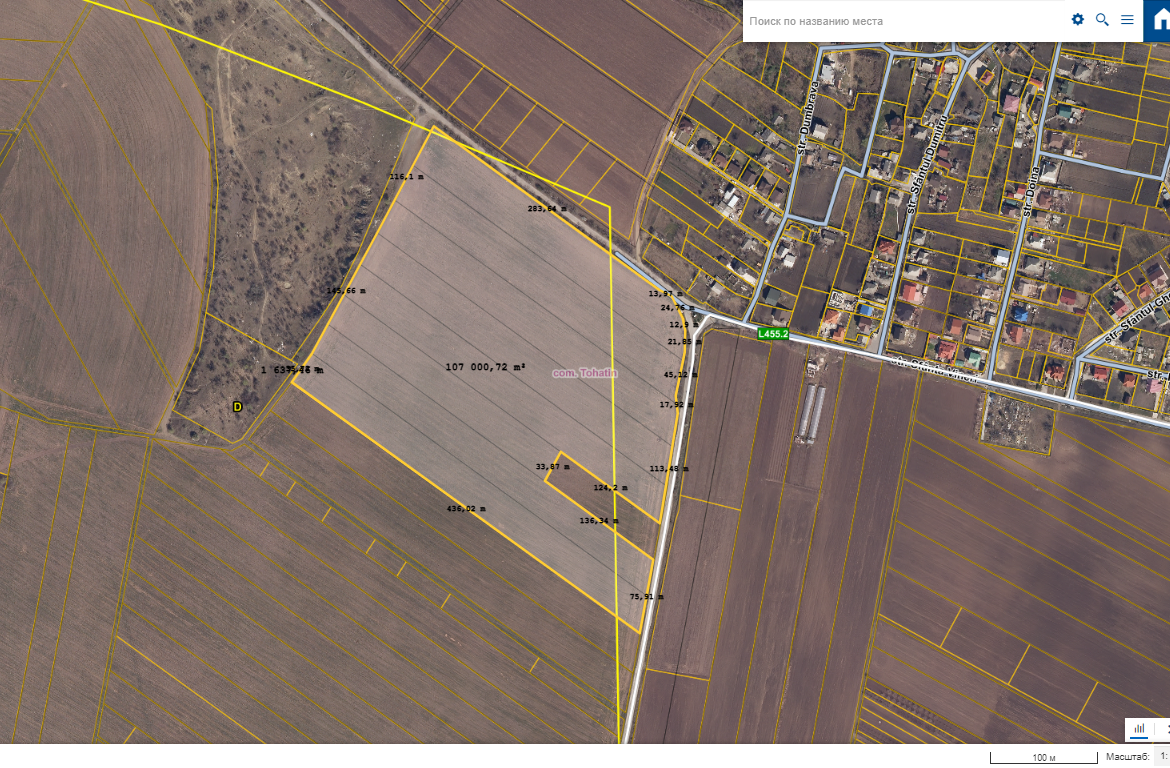Viewport: 1170px width, 768px height.
Task: Click the 21,85 m measurement
Action: pos(684,341)
